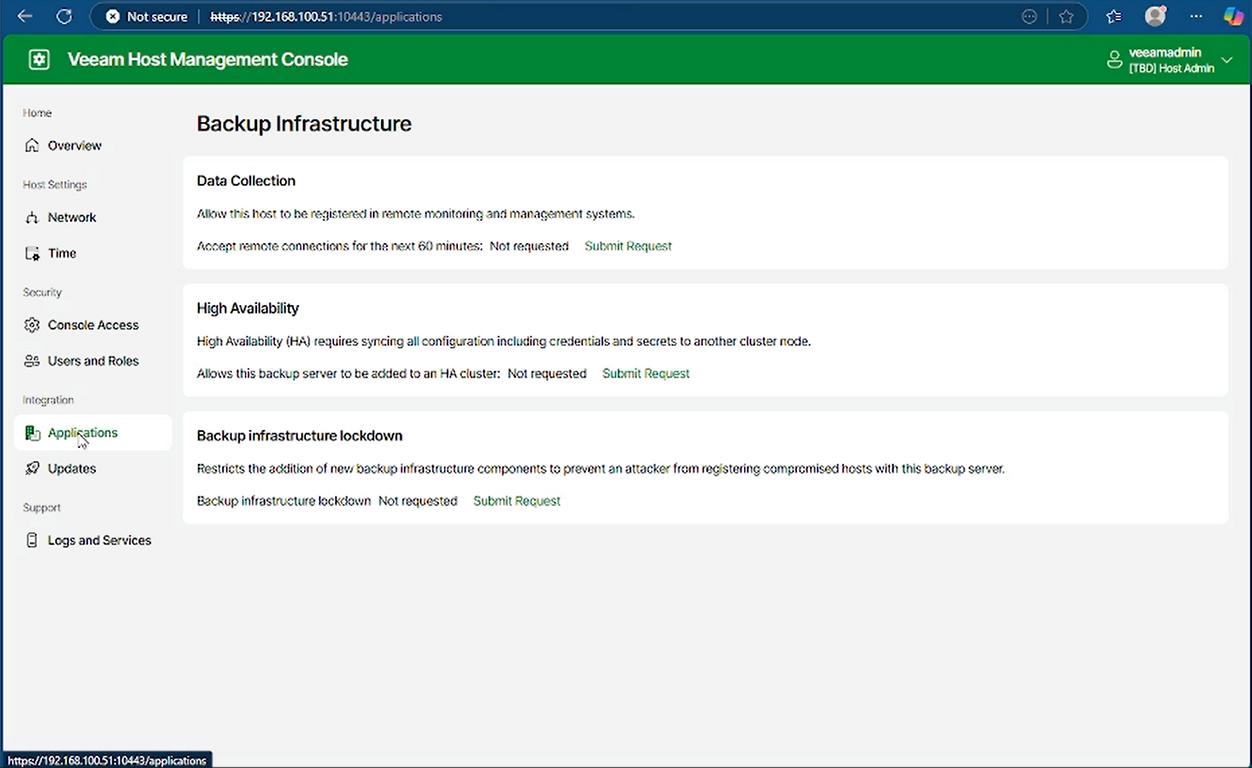The image size is (1252, 768).
Task: Submit Request for Backup infrastructure lockdown
Action: point(517,501)
